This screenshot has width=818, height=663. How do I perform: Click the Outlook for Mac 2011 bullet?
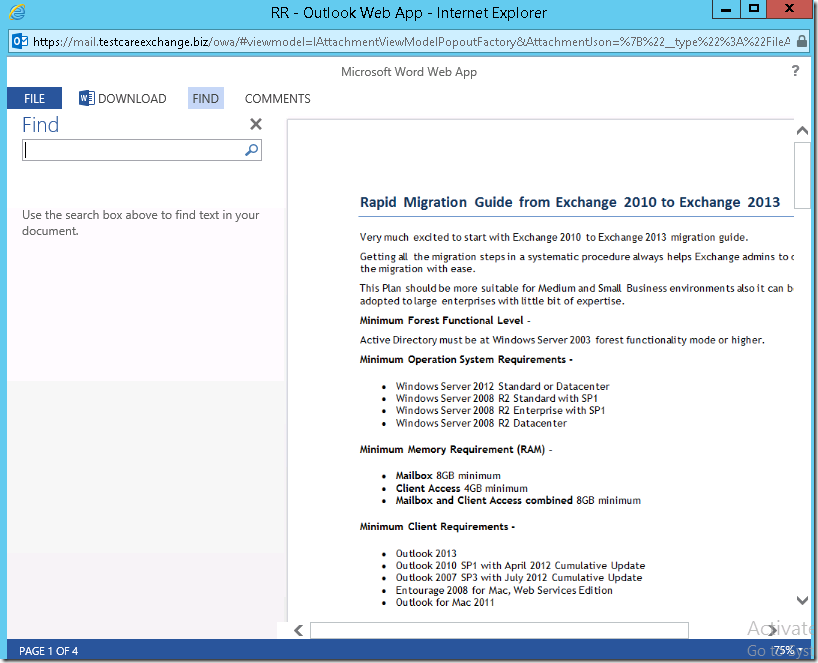click(444, 602)
